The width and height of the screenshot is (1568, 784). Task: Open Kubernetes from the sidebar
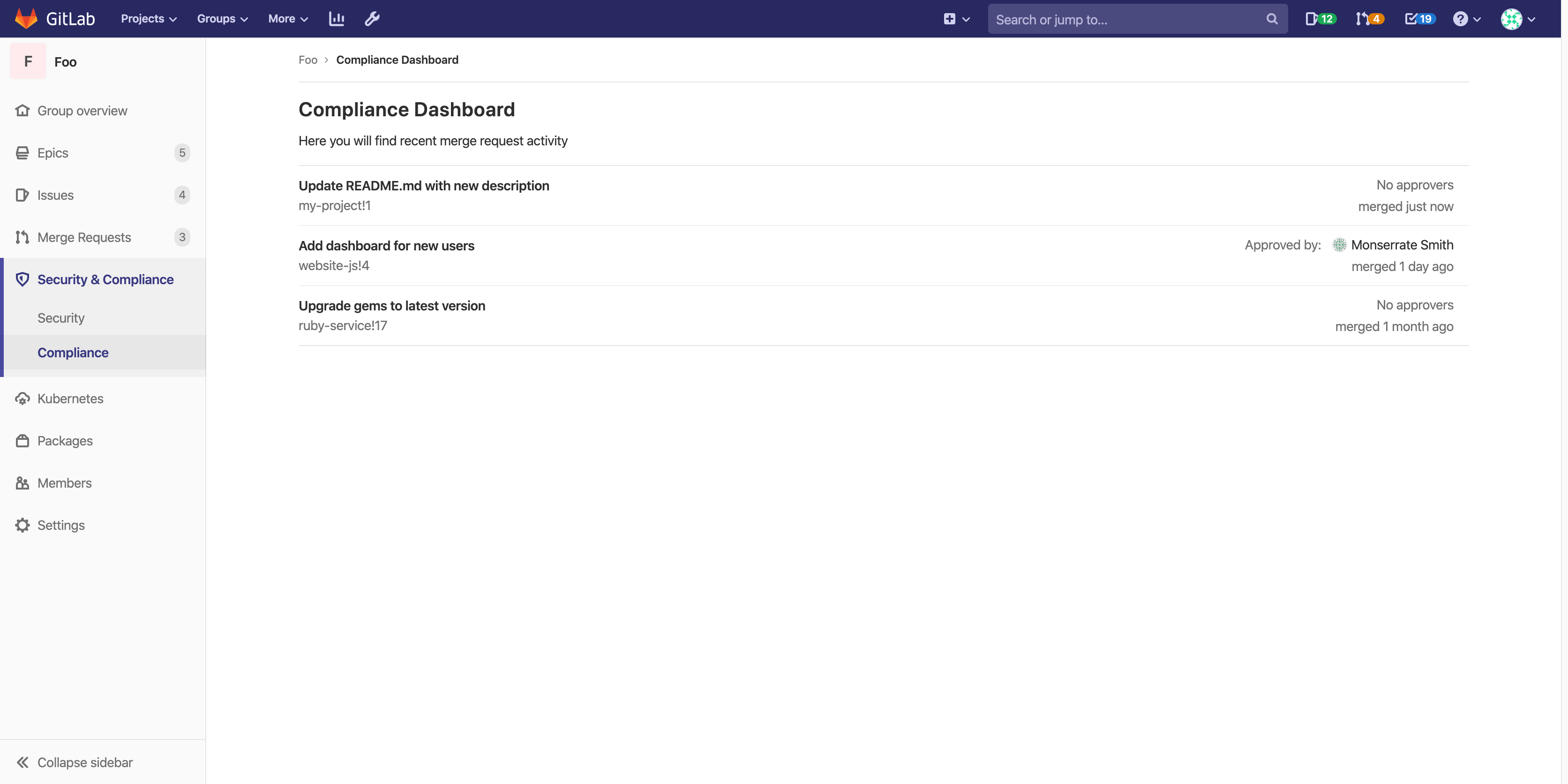click(70, 398)
